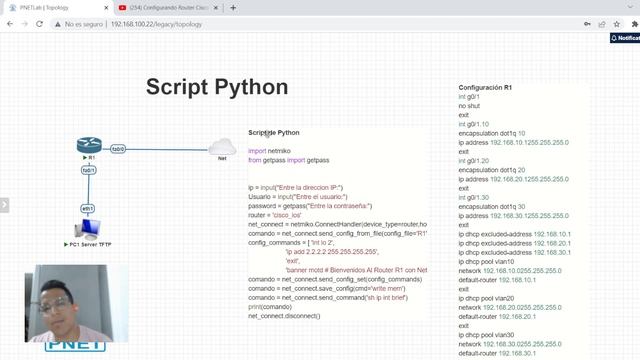Close the YouTube Configurando Router tab

pos(216,8)
